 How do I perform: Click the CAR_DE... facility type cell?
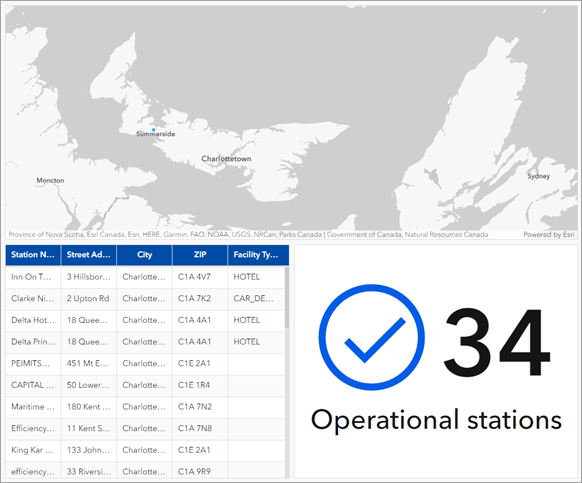(x=254, y=298)
